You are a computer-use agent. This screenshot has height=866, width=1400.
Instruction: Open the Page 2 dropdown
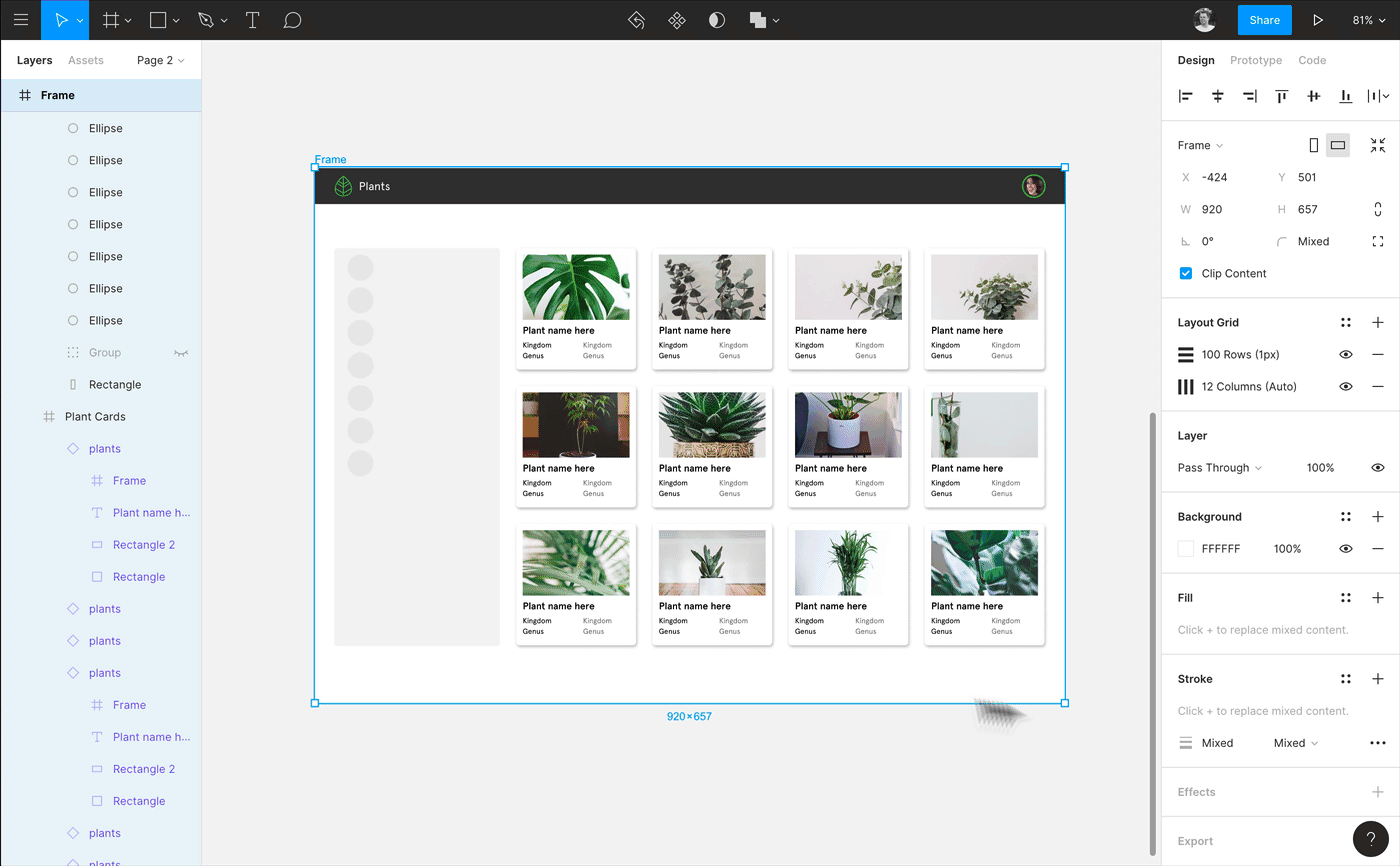[160, 60]
